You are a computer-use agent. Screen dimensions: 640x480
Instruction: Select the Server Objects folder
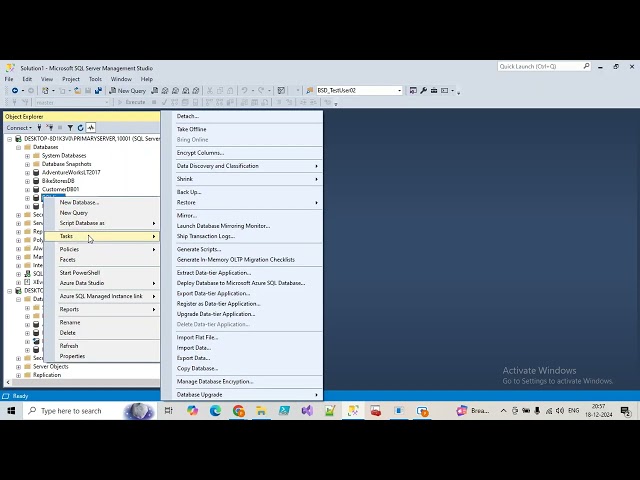[x=51, y=367]
